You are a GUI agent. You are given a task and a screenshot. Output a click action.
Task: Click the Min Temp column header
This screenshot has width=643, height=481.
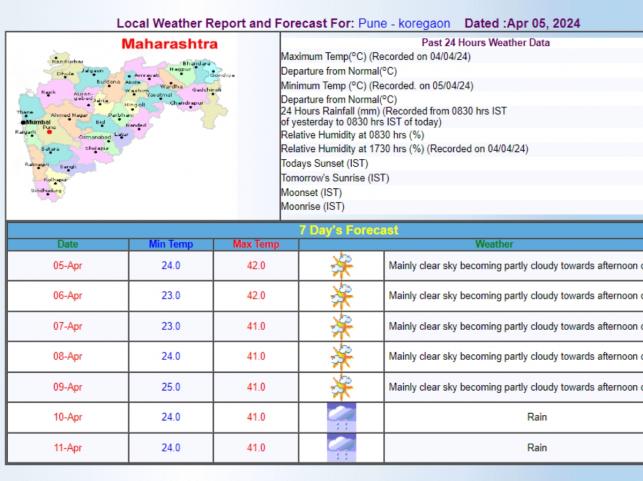(x=170, y=243)
